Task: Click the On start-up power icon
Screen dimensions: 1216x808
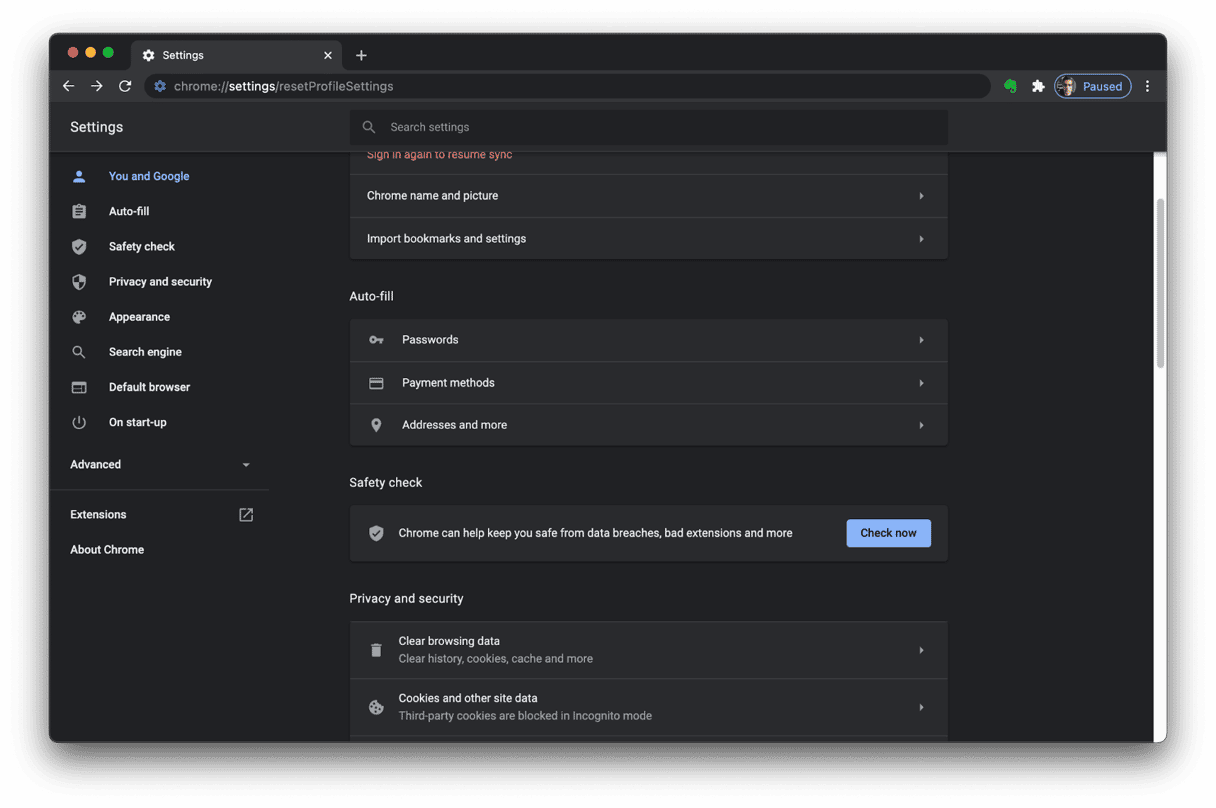Action: (79, 422)
